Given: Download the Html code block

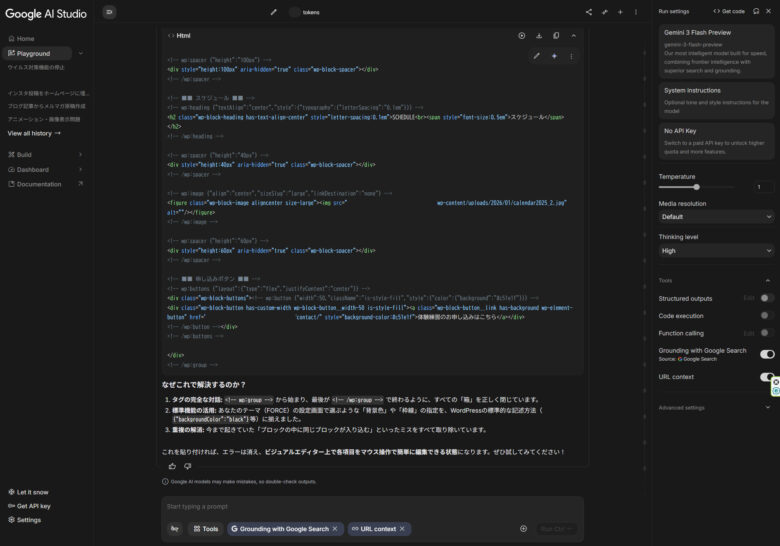Looking at the screenshot, I should (539, 35).
